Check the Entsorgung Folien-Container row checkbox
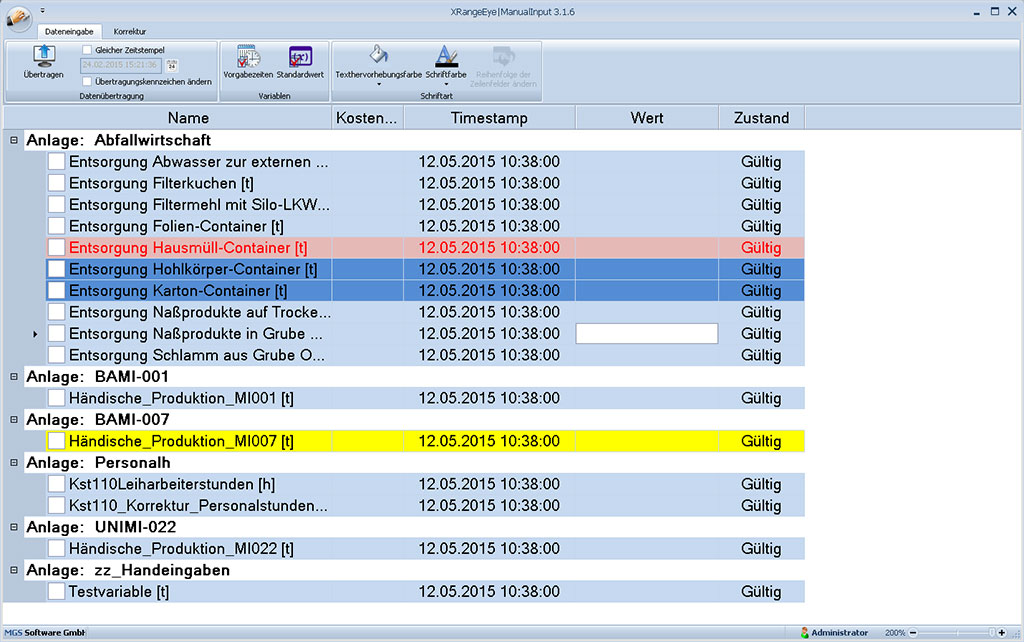Image resolution: width=1024 pixels, height=642 pixels. 57,227
